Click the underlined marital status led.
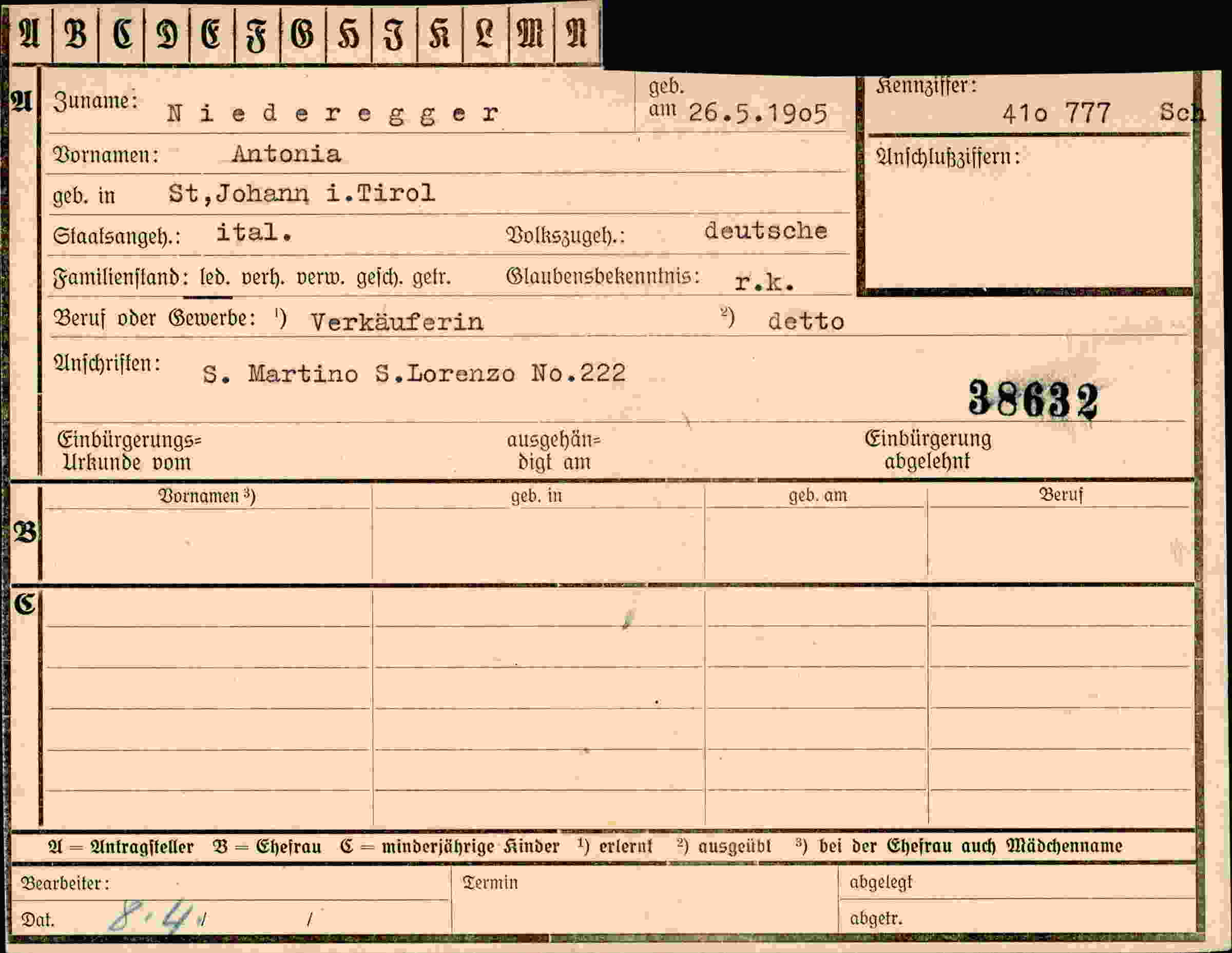This screenshot has width=1232, height=953. (x=215, y=278)
